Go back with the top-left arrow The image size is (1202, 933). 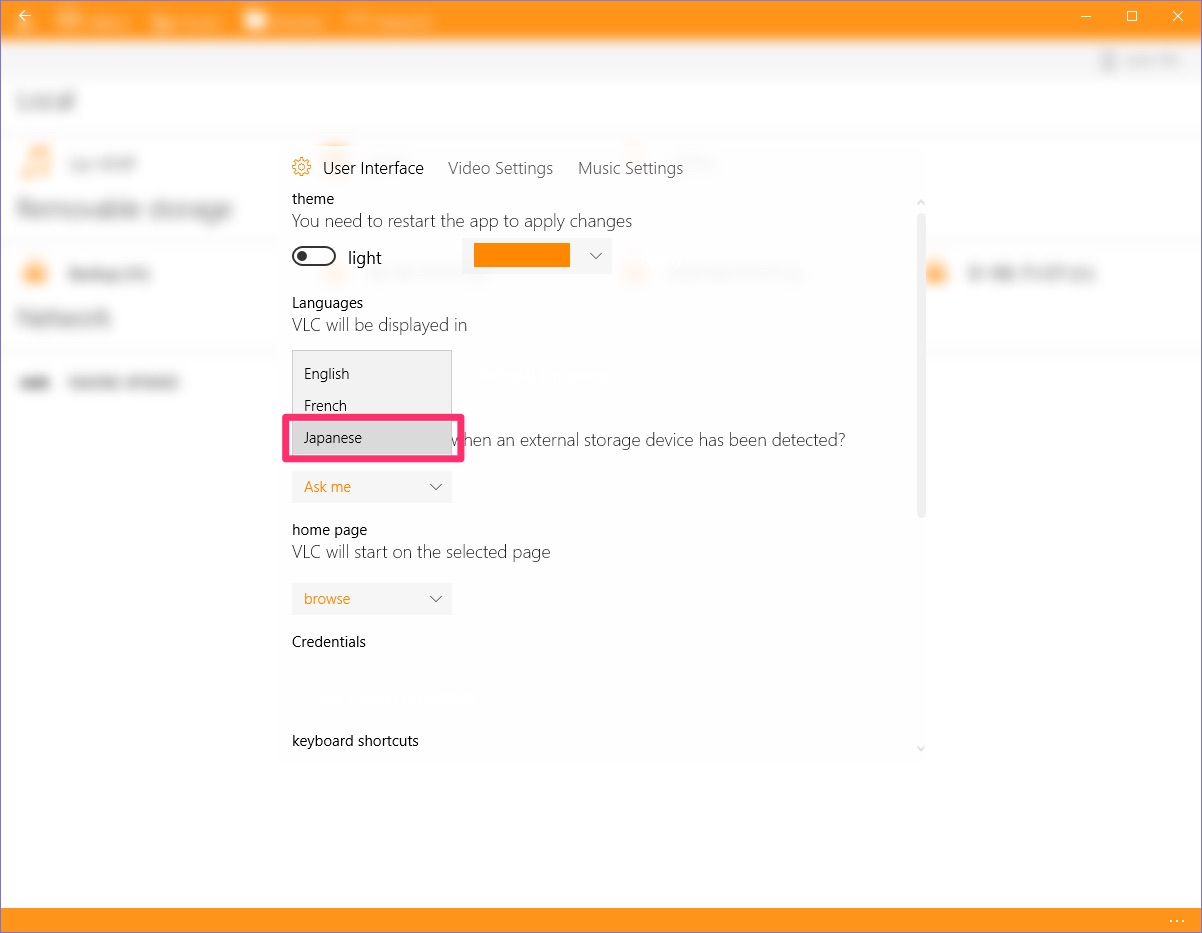point(25,16)
